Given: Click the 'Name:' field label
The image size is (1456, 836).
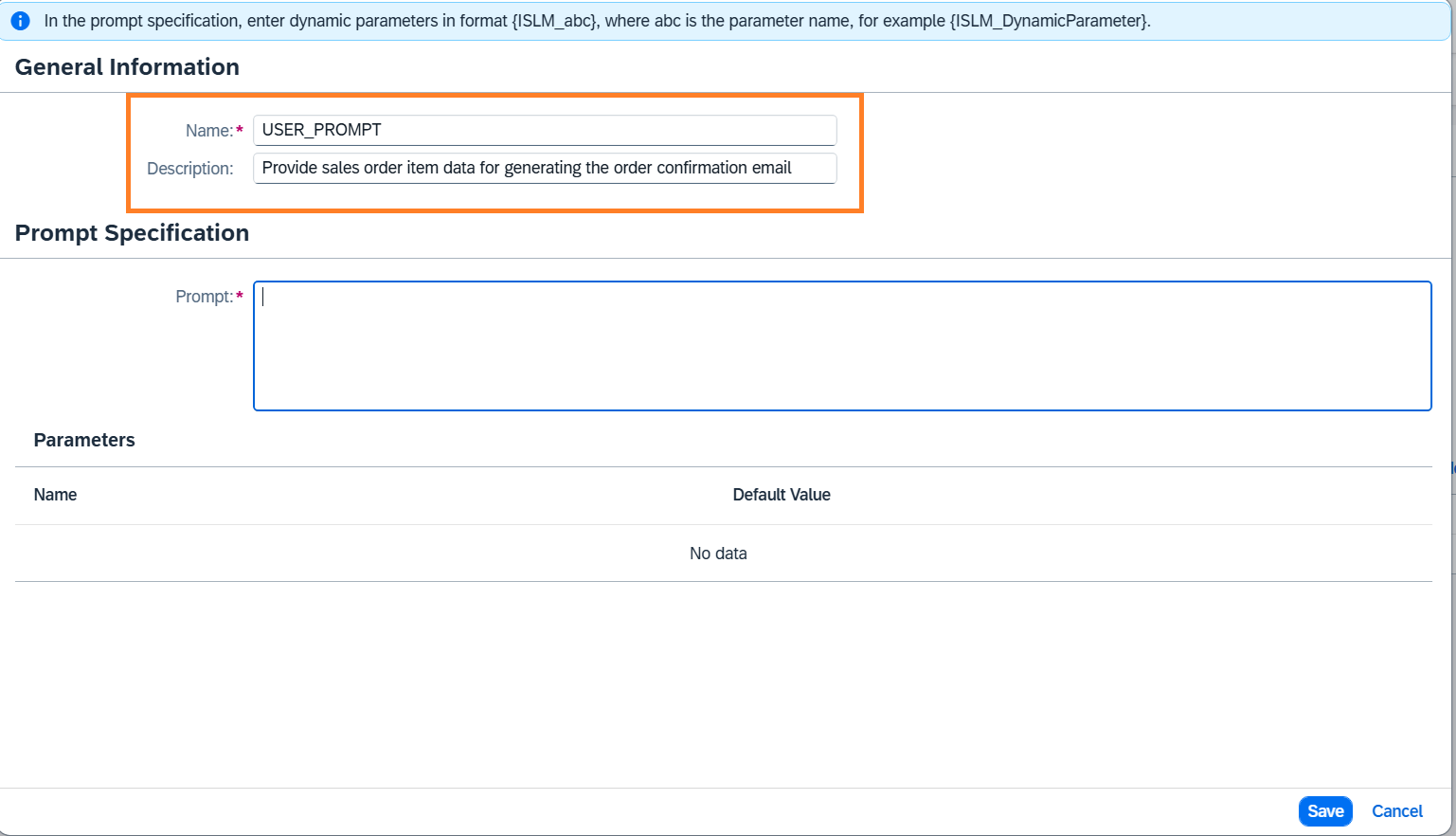Looking at the screenshot, I should pos(208,131).
